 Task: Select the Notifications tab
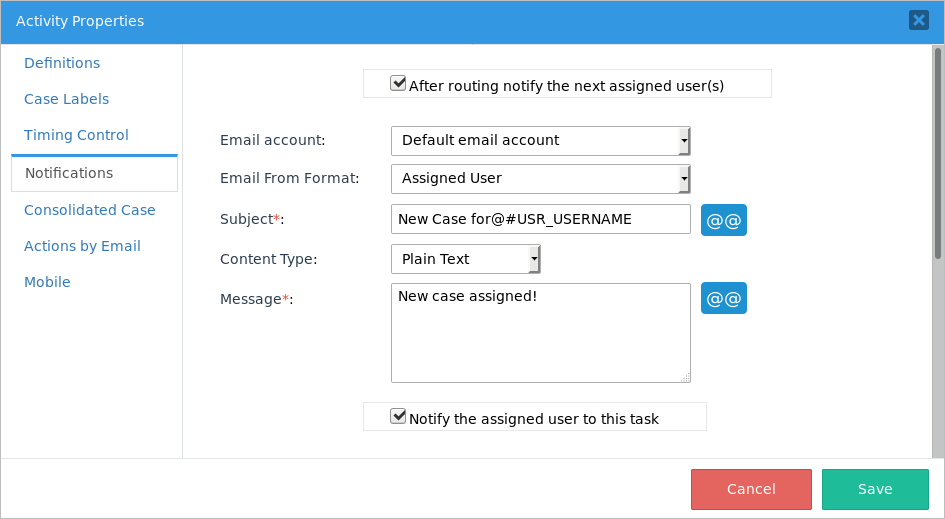69,173
